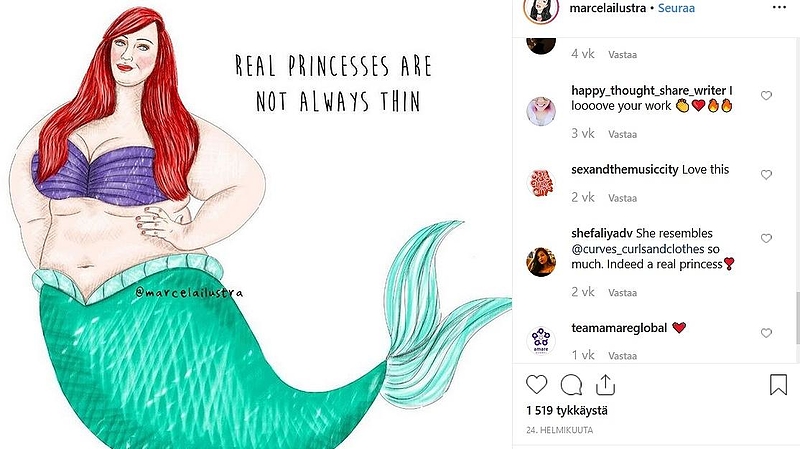Open the happy_thought_share_writer username

point(648,91)
